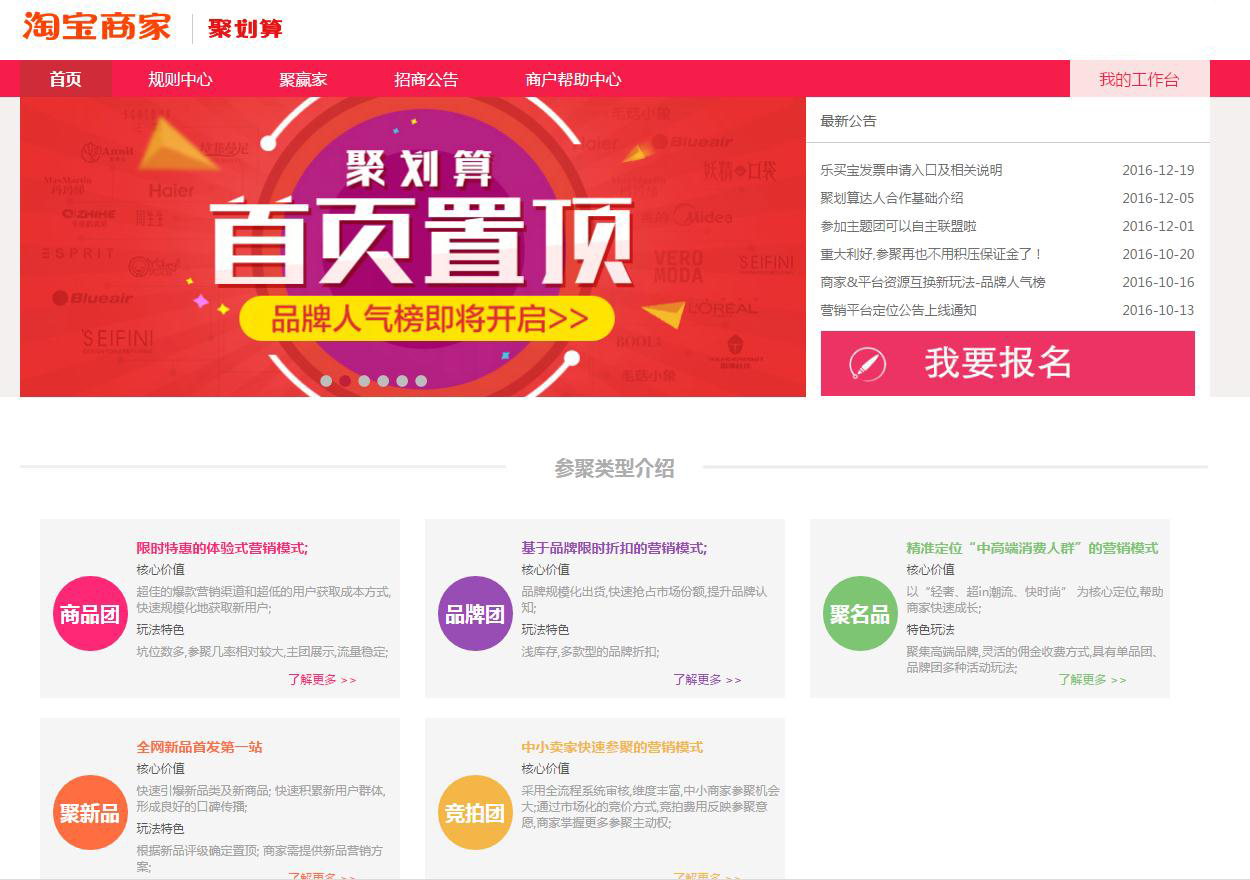The width and height of the screenshot is (1250, 880).
Task: Select the yellow 竞拍团 circular icon
Action: click(x=475, y=813)
